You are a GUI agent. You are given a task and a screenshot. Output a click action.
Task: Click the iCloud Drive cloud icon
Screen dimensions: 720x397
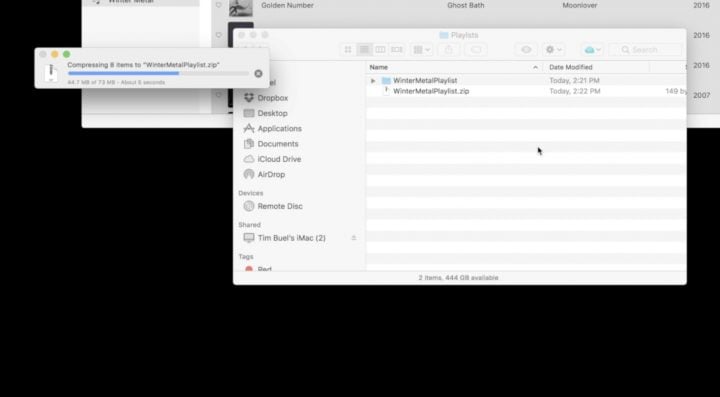point(248,159)
